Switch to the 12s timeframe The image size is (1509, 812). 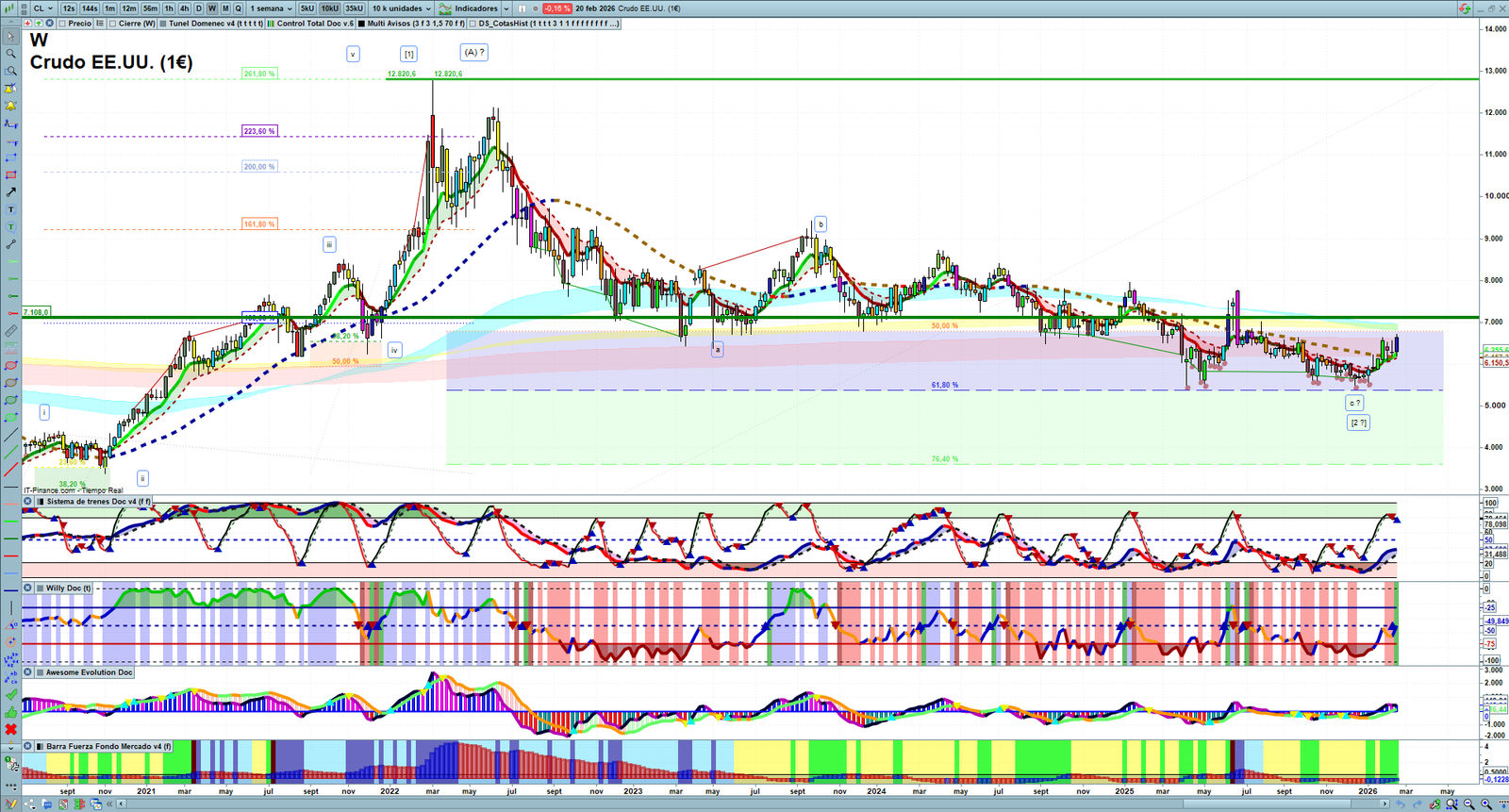(x=68, y=8)
